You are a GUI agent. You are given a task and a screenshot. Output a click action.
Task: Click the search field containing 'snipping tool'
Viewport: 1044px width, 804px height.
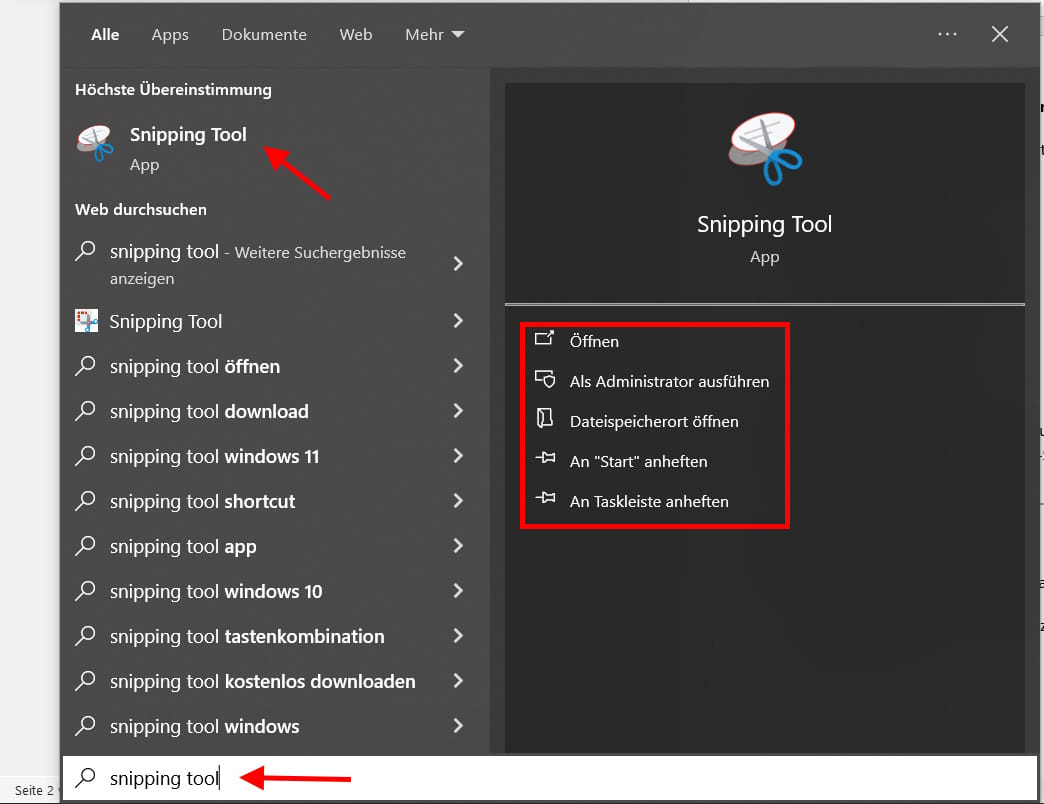point(549,777)
